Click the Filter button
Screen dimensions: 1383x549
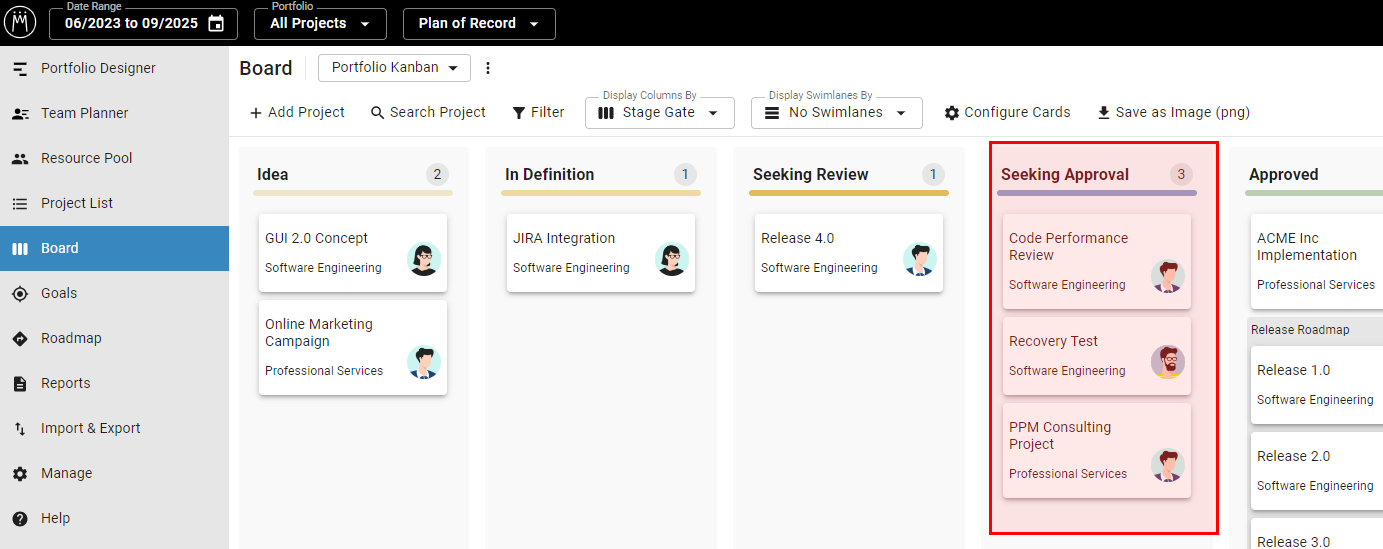[538, 113]
